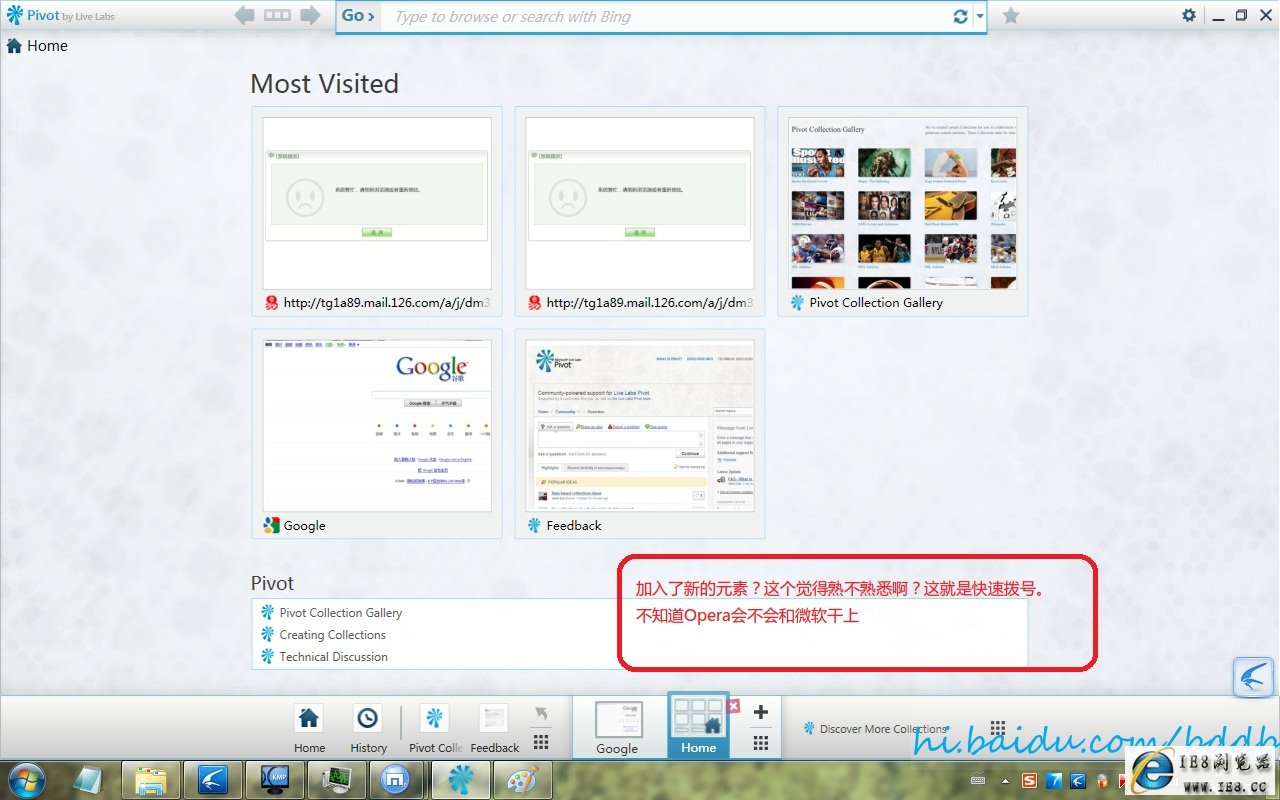Click Home icon in bottom favorites bar
Viewport: 1280px width, 800px height.
pyautogui.click(x=309, y=728)
